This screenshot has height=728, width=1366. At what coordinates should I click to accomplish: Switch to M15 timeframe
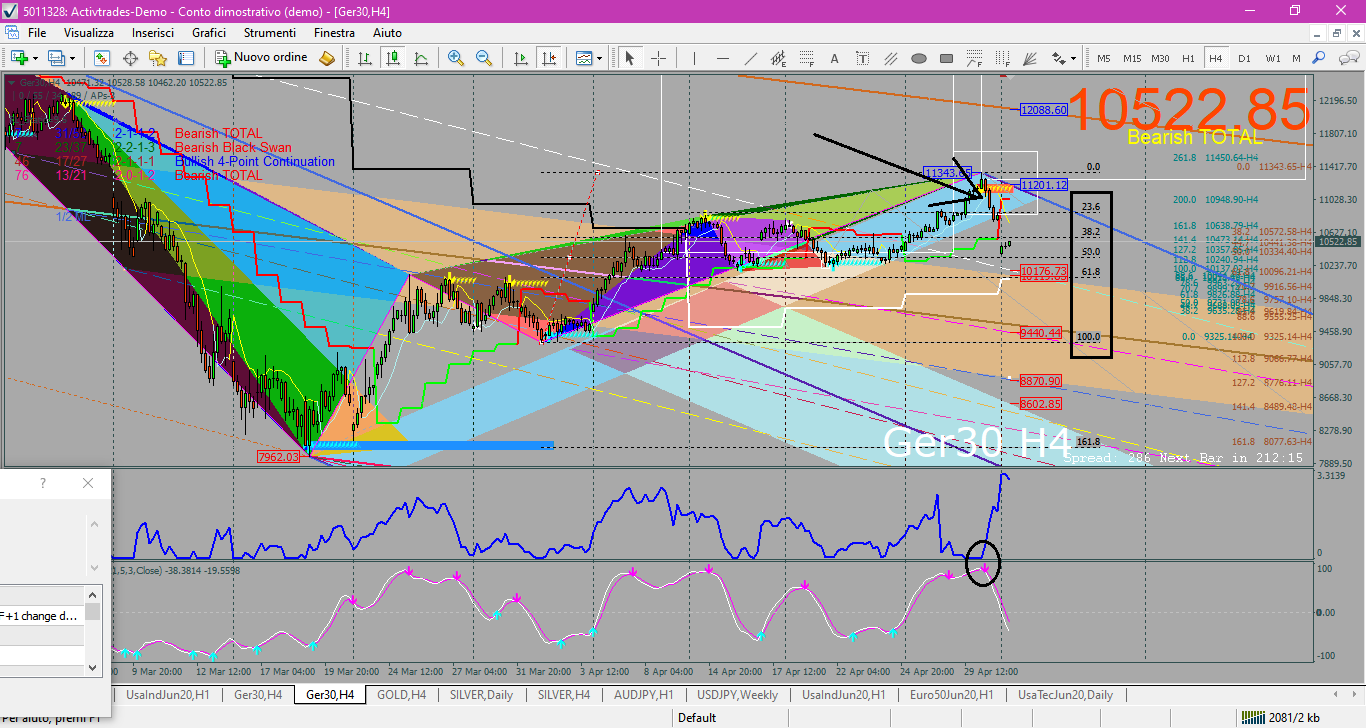(x=1132, y=58)
